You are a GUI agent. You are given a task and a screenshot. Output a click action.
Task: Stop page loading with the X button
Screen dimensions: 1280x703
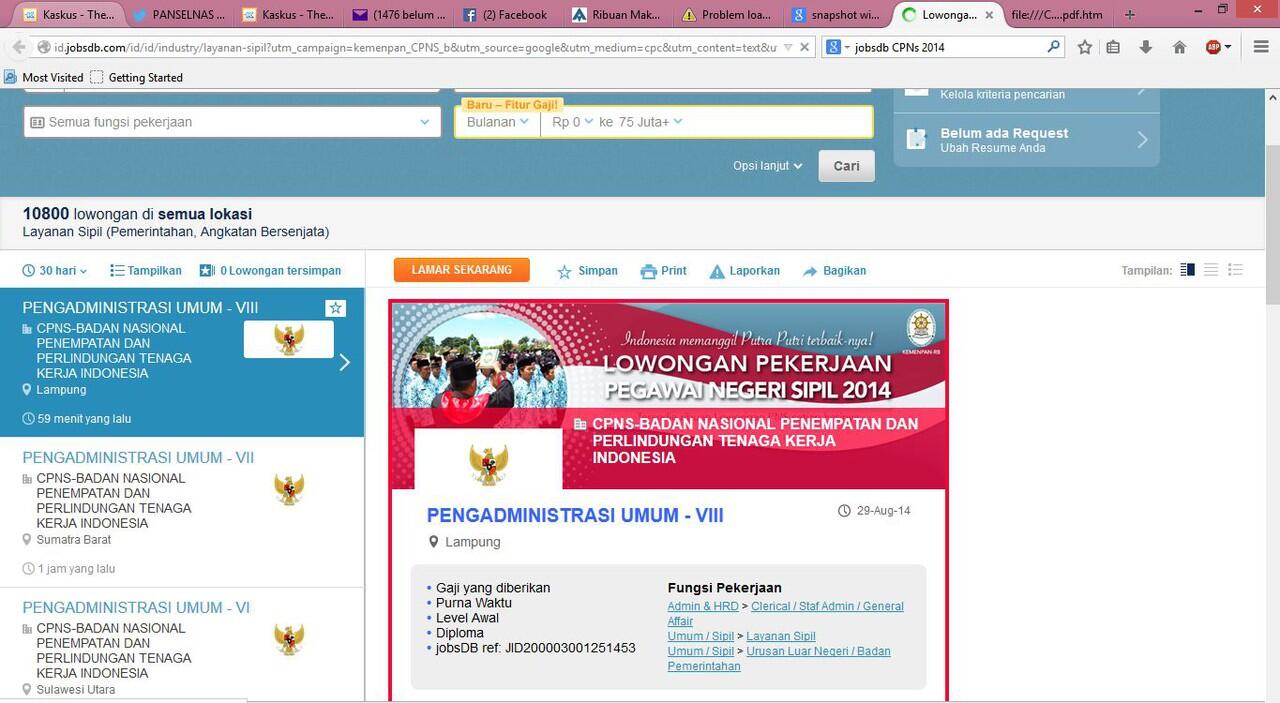[x=804, y=47]
